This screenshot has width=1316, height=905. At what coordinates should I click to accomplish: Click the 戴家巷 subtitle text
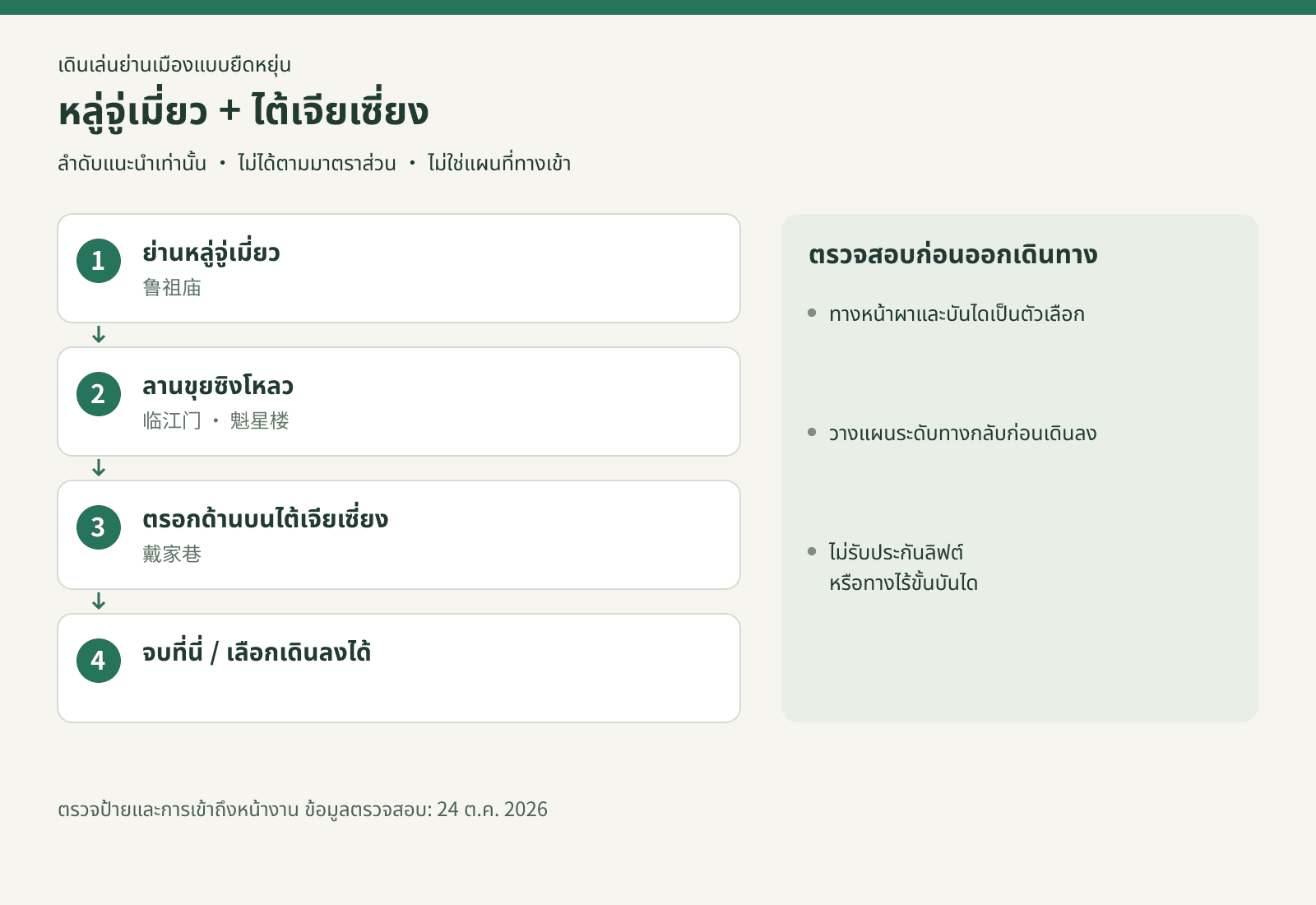172,554
